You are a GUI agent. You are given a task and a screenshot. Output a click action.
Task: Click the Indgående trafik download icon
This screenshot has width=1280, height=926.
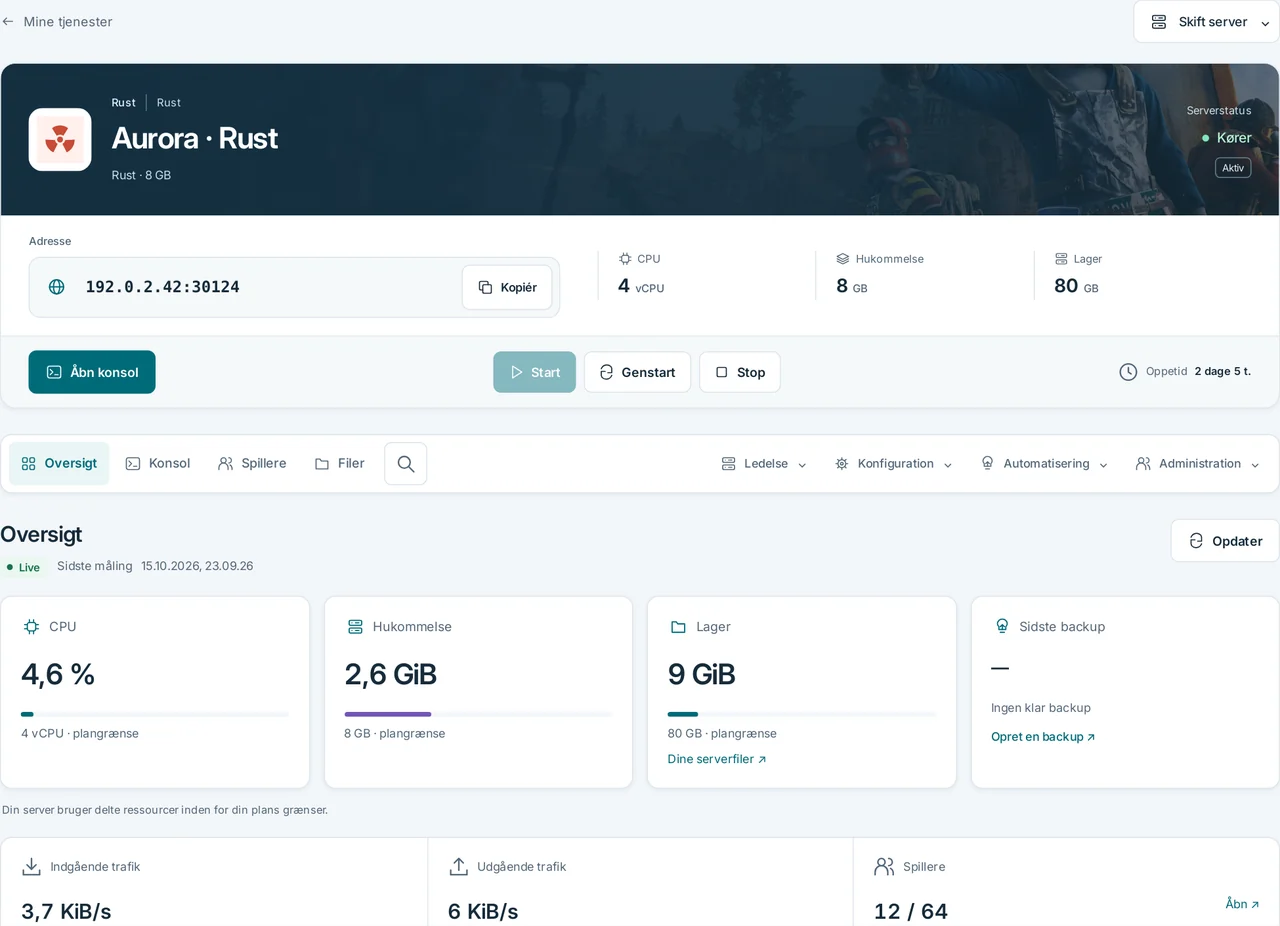tap(32, 866)
